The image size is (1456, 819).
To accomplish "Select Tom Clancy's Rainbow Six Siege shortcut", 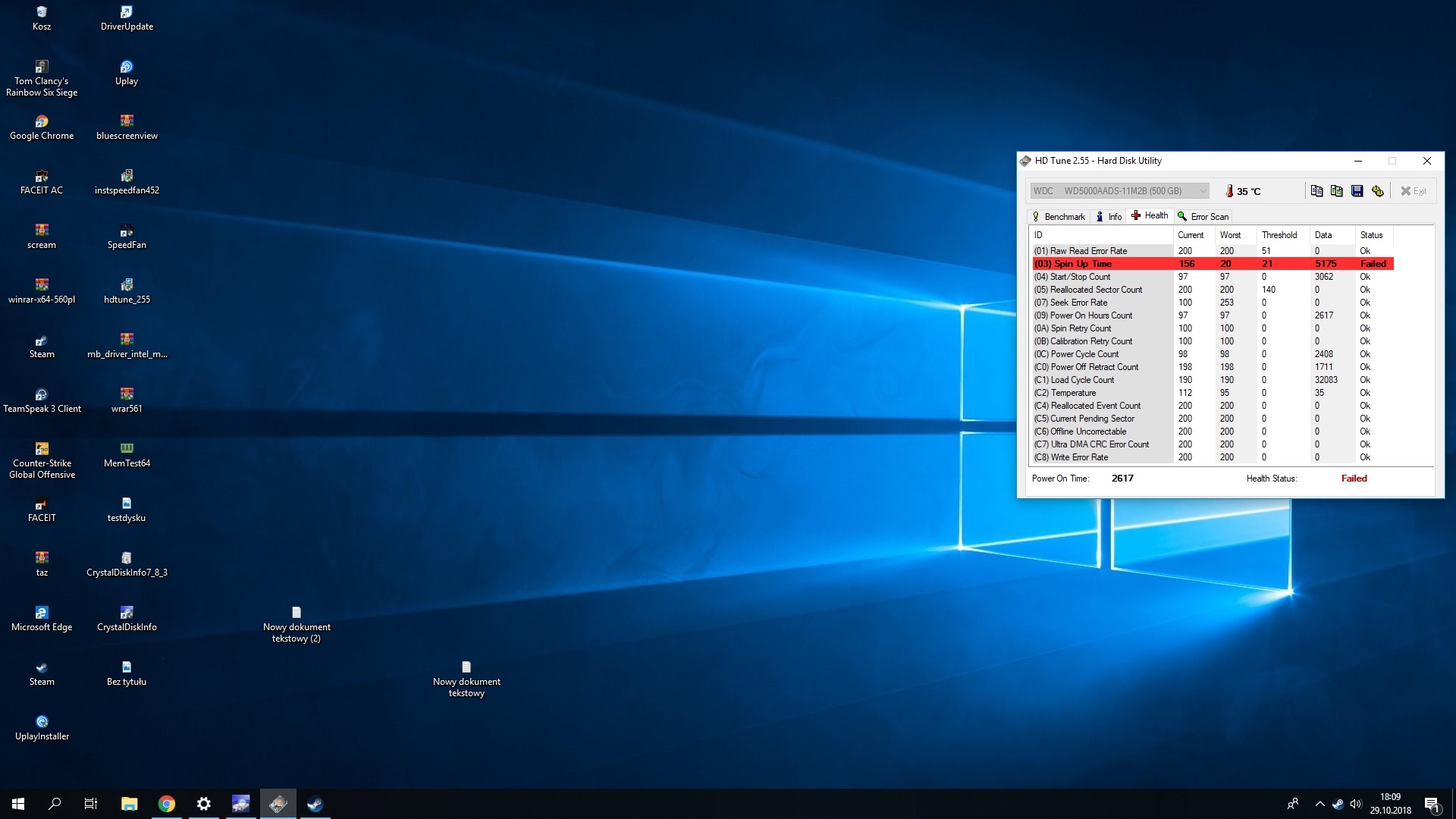I will pos(42,79).
